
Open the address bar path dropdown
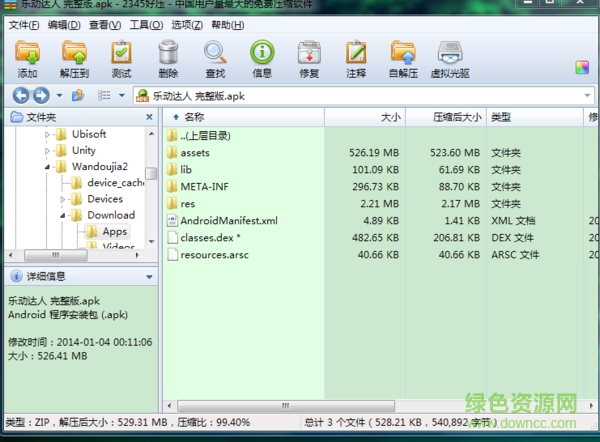point(589,95)
